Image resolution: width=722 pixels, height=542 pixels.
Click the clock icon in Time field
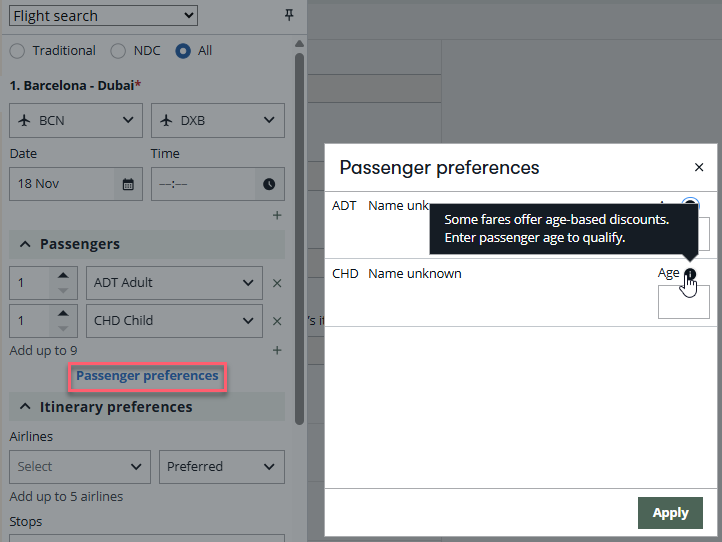(x=269, y=184)
